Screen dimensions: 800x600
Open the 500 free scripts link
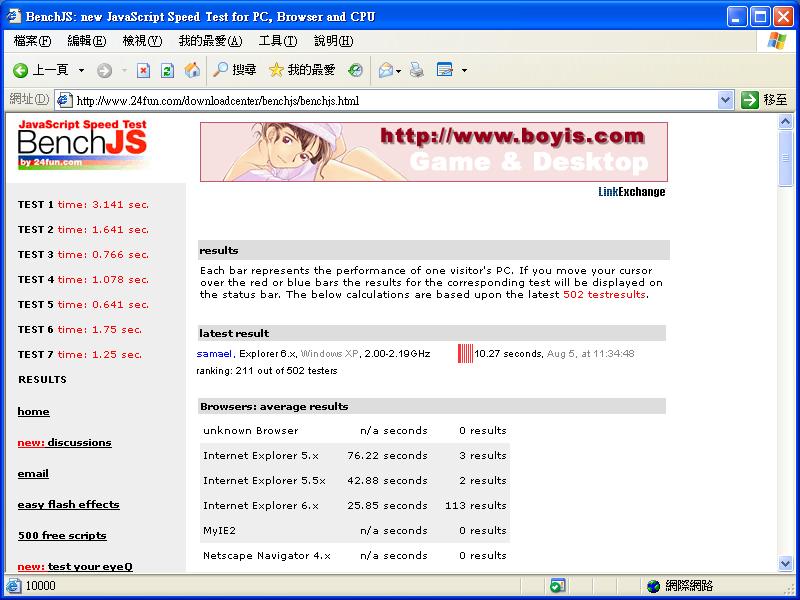point(62,536)
